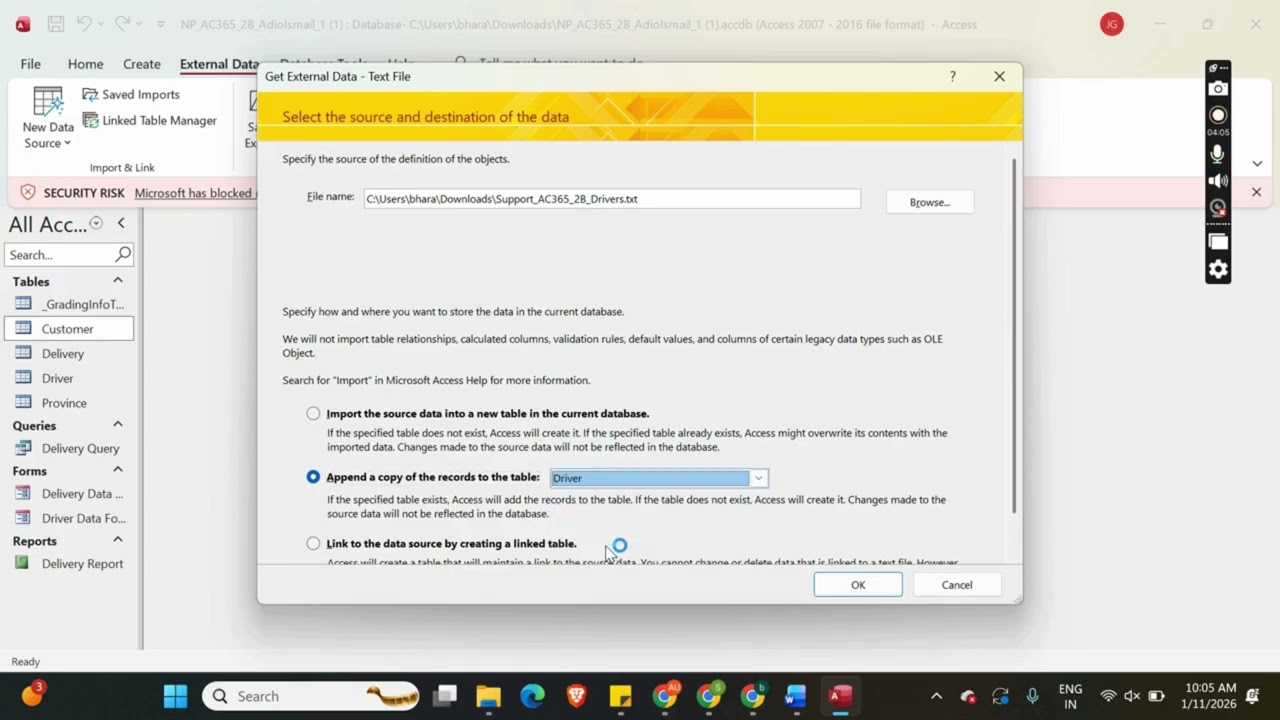The height and width of the screenshot is (720, 1280).
Task: Toggle the microphone in recorder toolbar
Action: [x=1217, y=154]
